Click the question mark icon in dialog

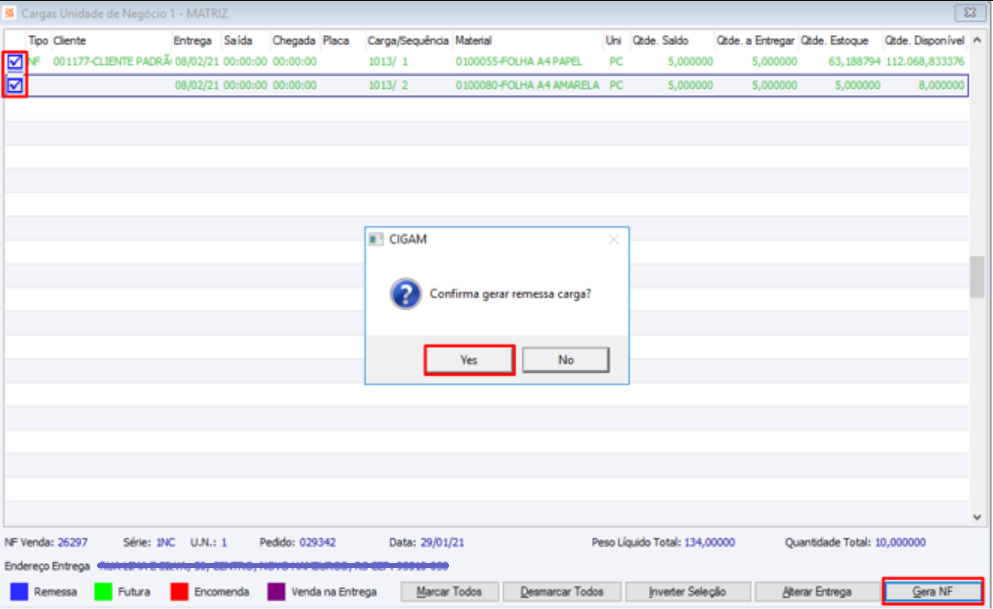[405, 294]
